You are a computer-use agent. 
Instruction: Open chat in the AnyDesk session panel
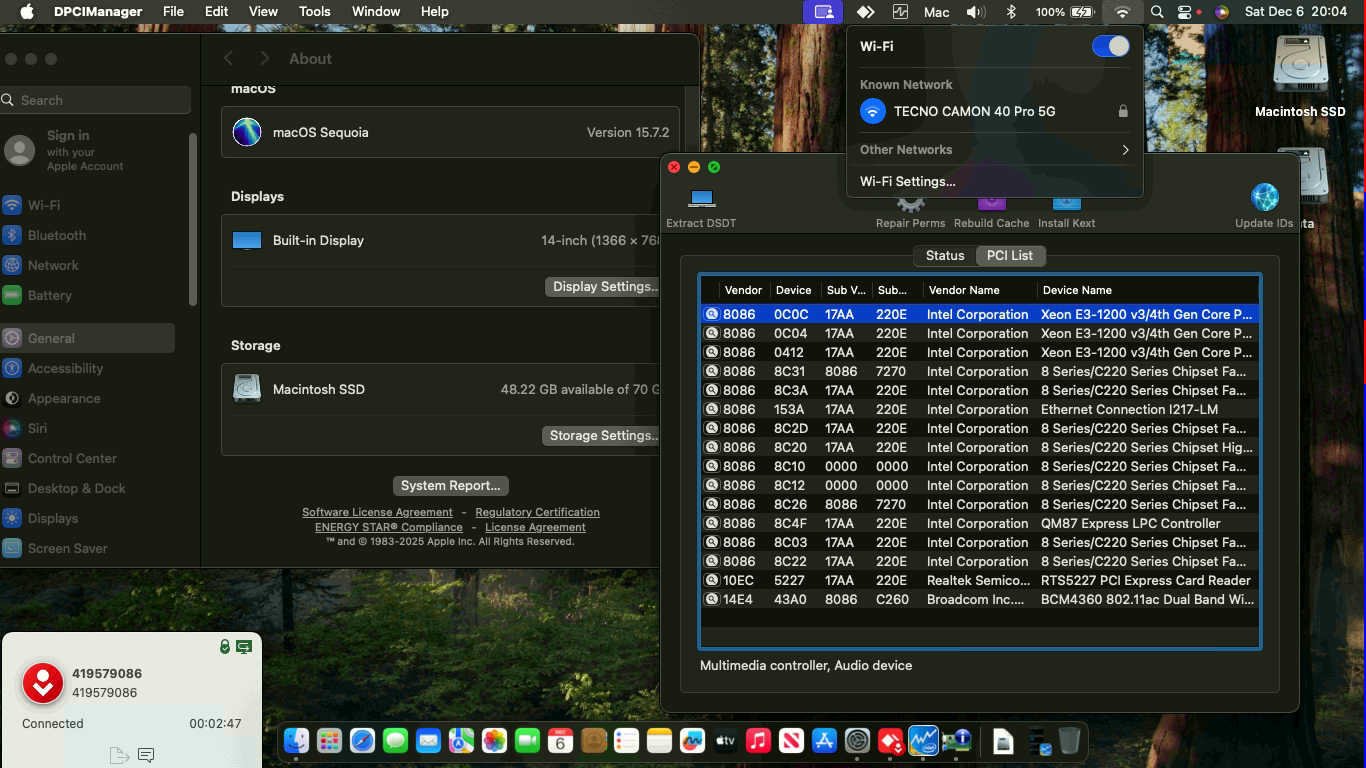point(146,755)
